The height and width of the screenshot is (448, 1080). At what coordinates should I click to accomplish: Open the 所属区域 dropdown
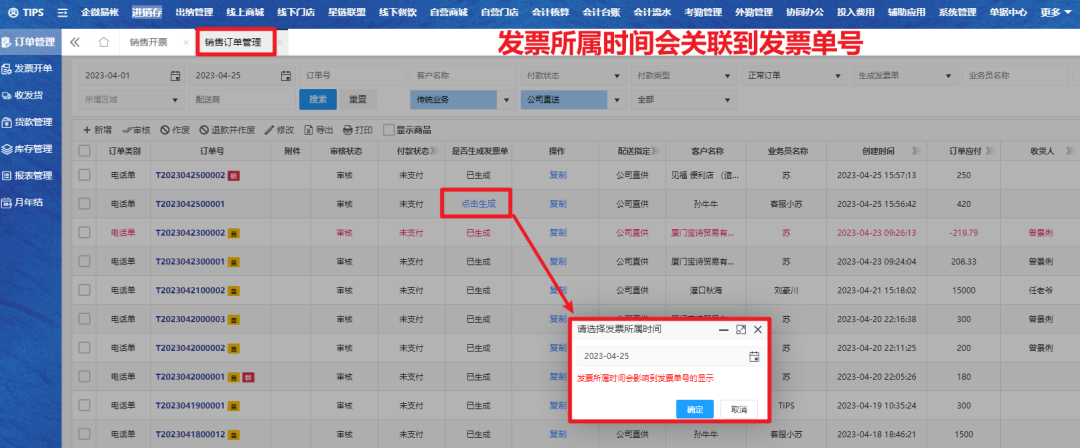click(175, 99)
